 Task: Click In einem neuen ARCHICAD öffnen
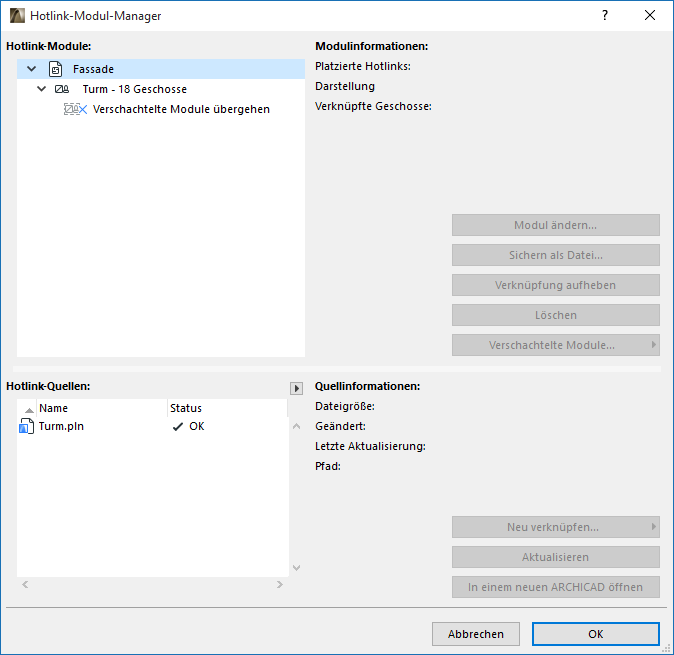pos(555,587)
